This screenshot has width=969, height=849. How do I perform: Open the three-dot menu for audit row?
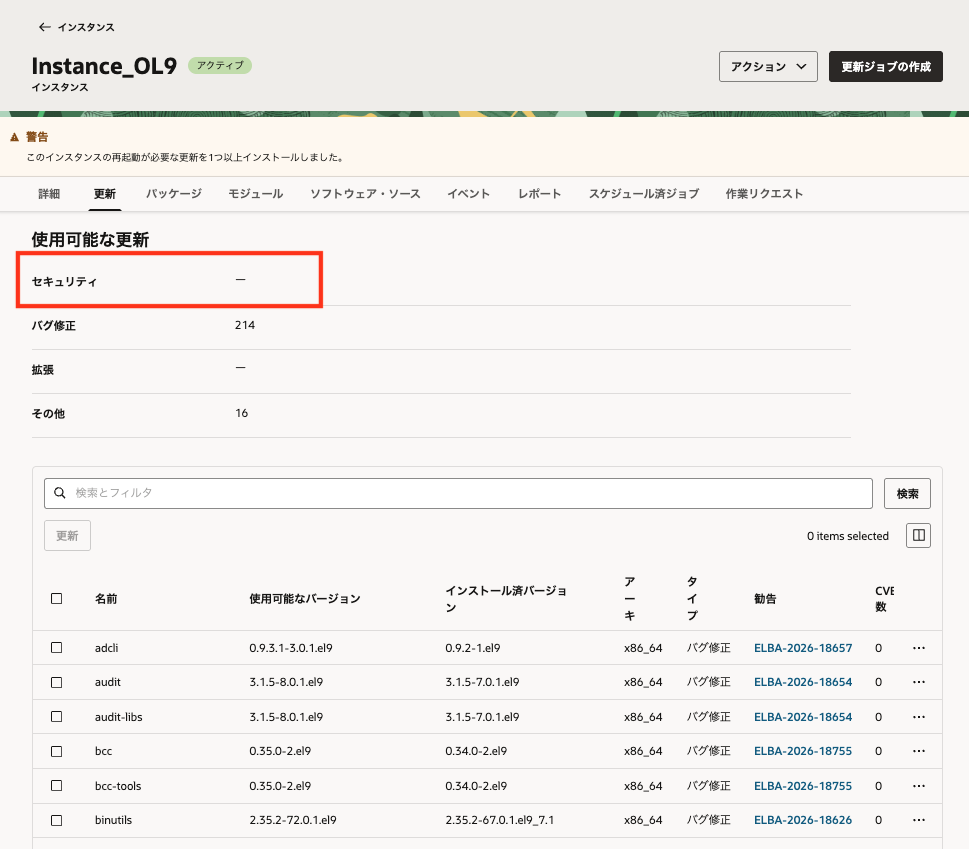[x=919, y=682]
